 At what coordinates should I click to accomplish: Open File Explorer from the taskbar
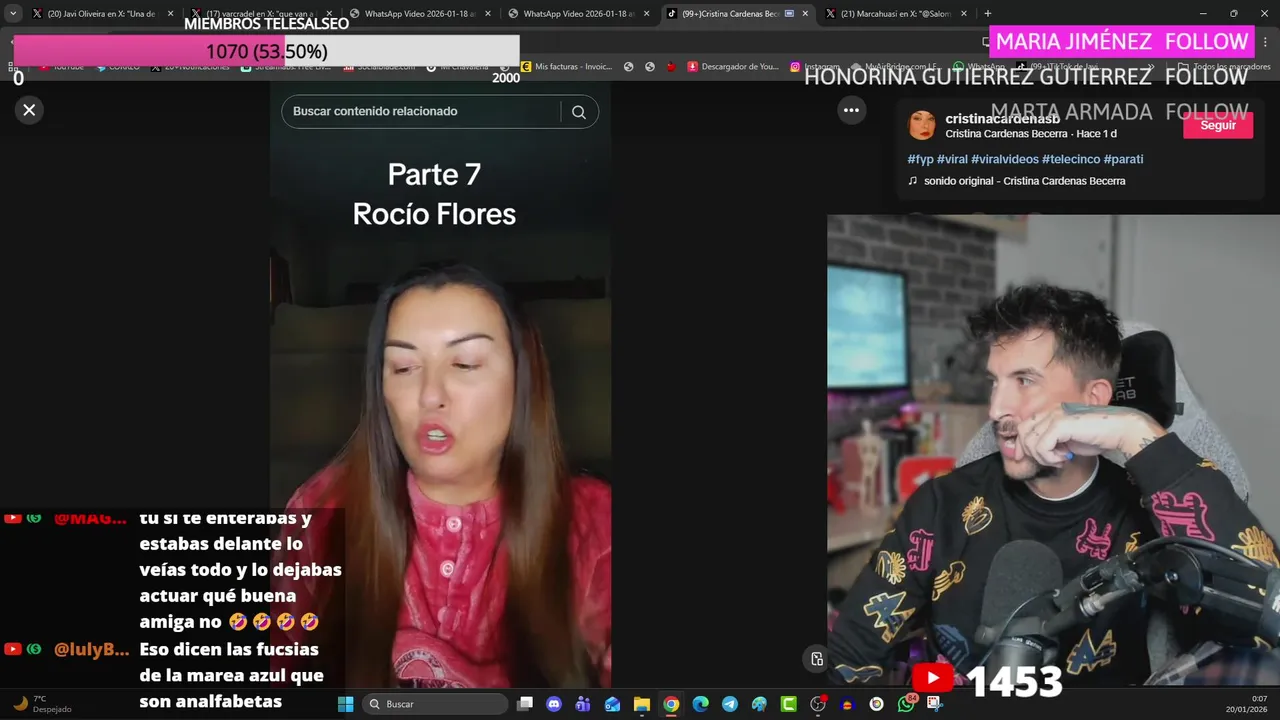(642, 704)
